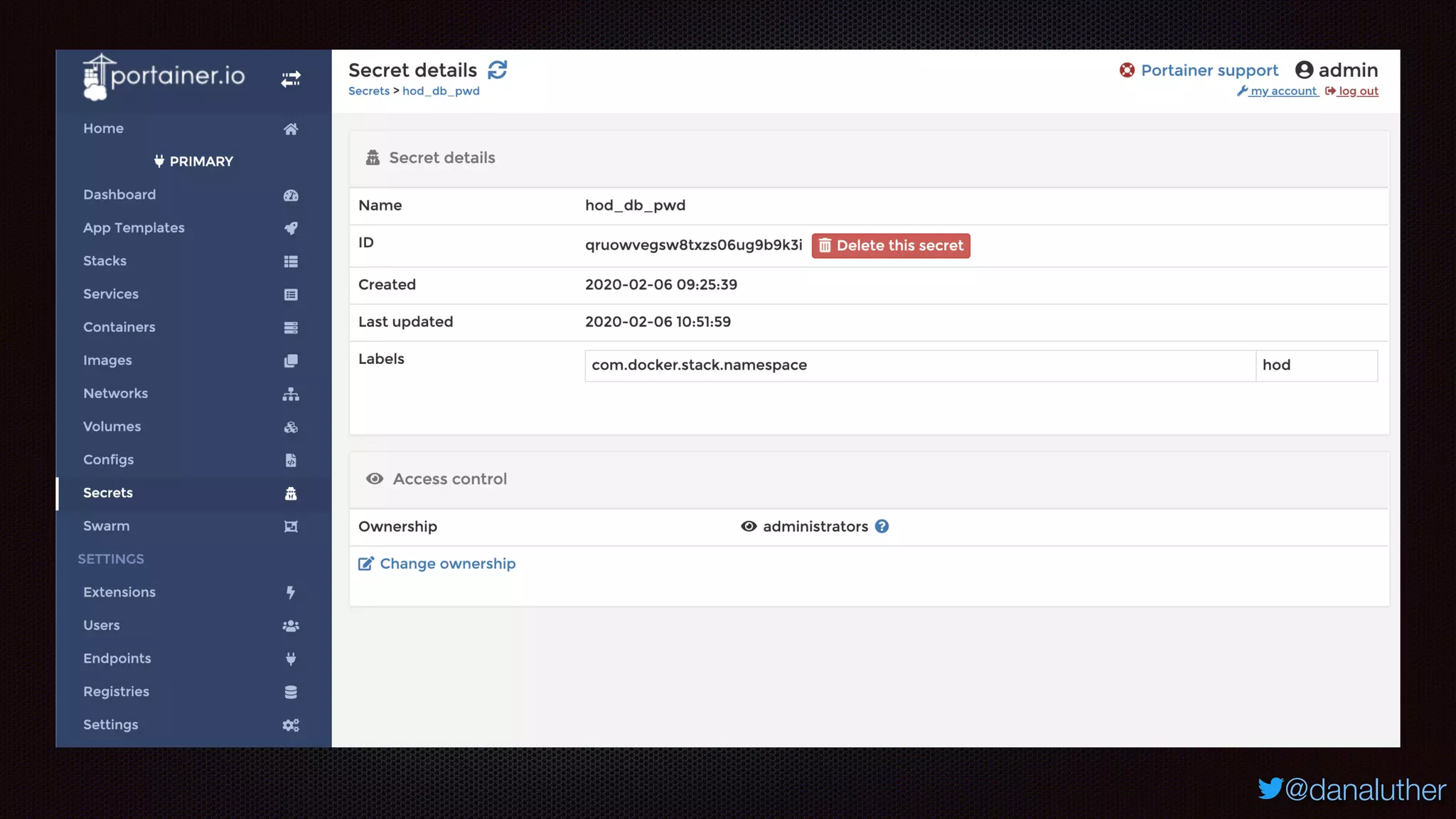Click the Registries database icon
The width and height of the screenshot is (1456, 819).
click(290, 692)
